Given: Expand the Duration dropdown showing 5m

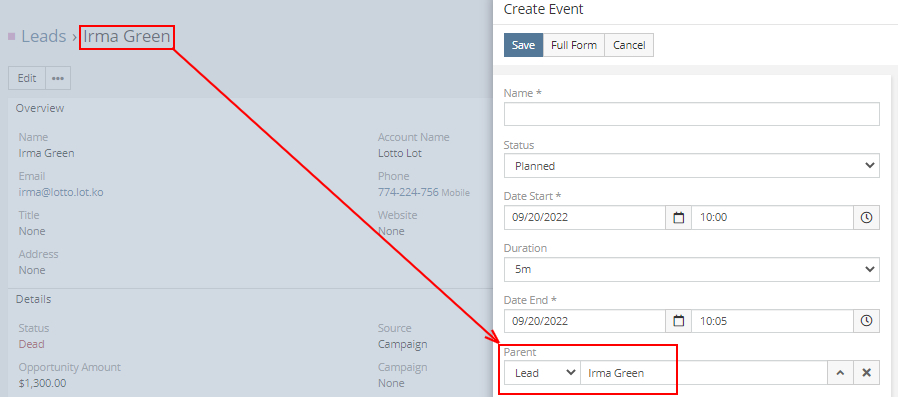Looking at the screenshot, I should [692, 269].
